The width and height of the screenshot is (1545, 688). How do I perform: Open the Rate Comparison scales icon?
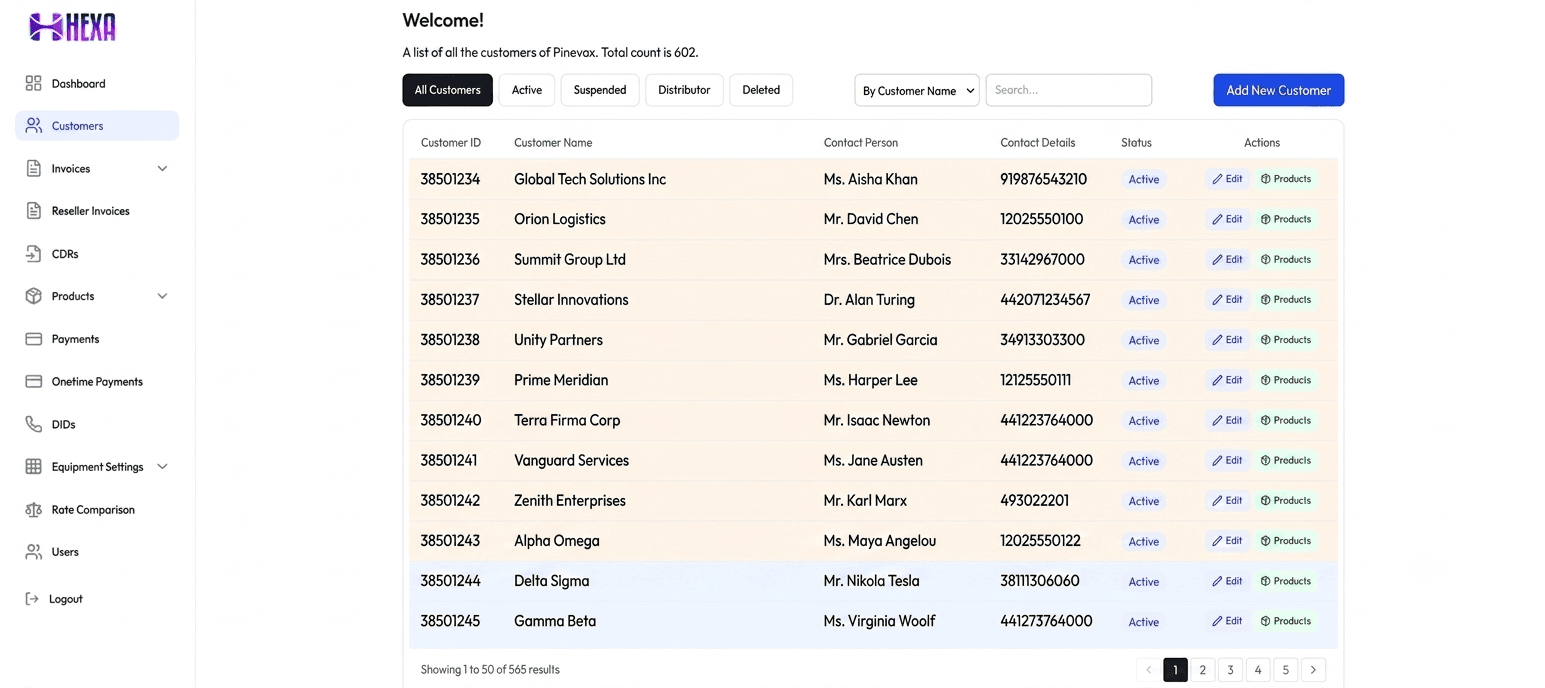pyautogui.click(x=34, y=509)
